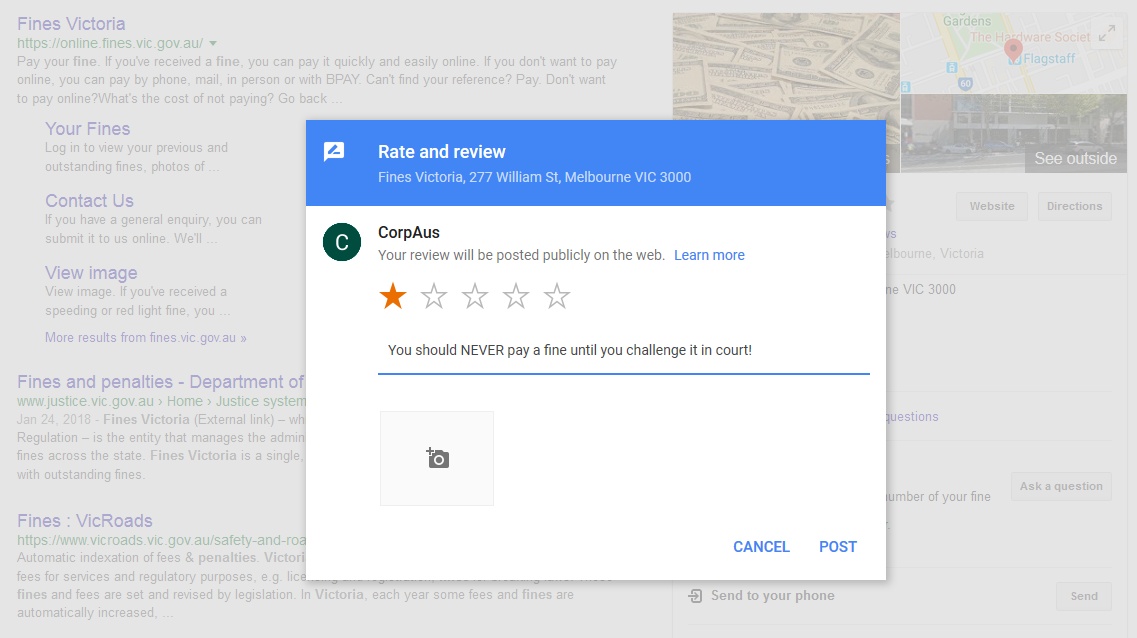Click the Website button in side panel
This screenshot has width=1137, height=638.
(991, 206)
